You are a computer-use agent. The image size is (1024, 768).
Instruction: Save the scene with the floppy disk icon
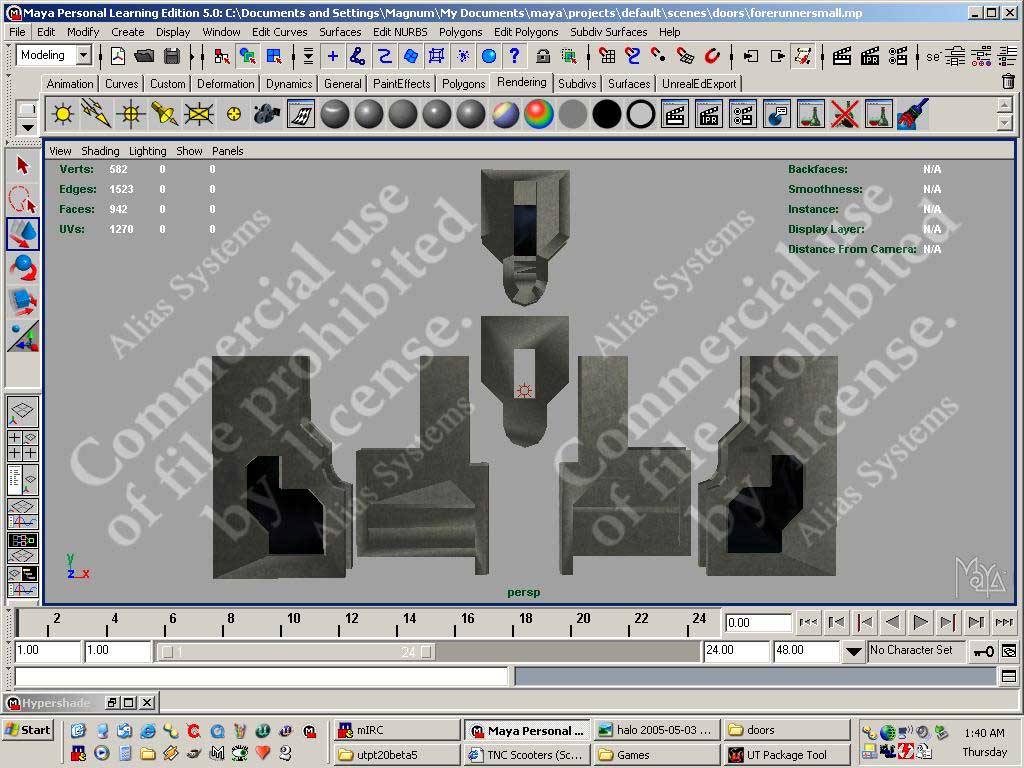click(x=172, y=57)
